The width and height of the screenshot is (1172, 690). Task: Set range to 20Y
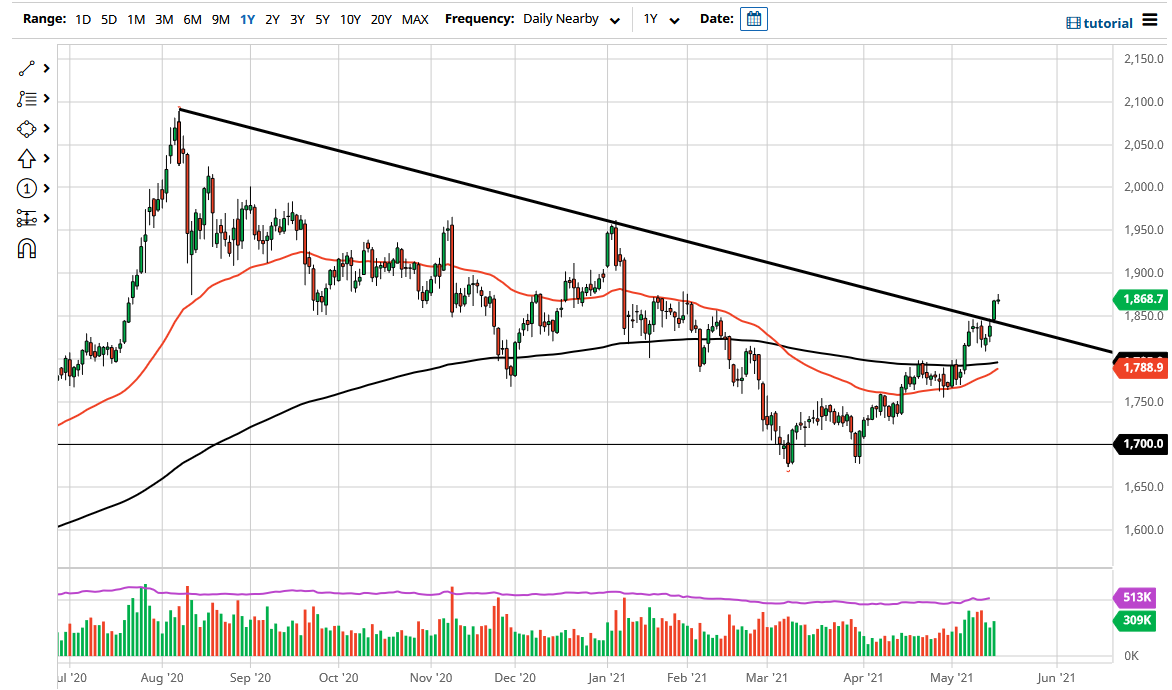pos(381,19)
